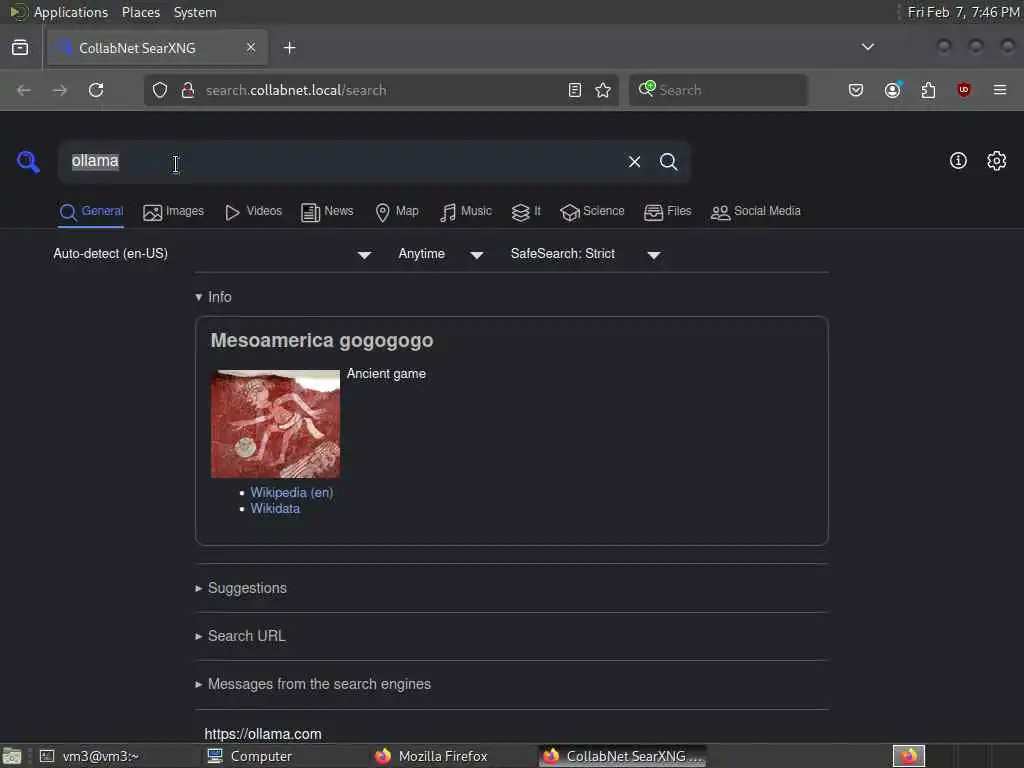Switch to the General category

[91, 212]
